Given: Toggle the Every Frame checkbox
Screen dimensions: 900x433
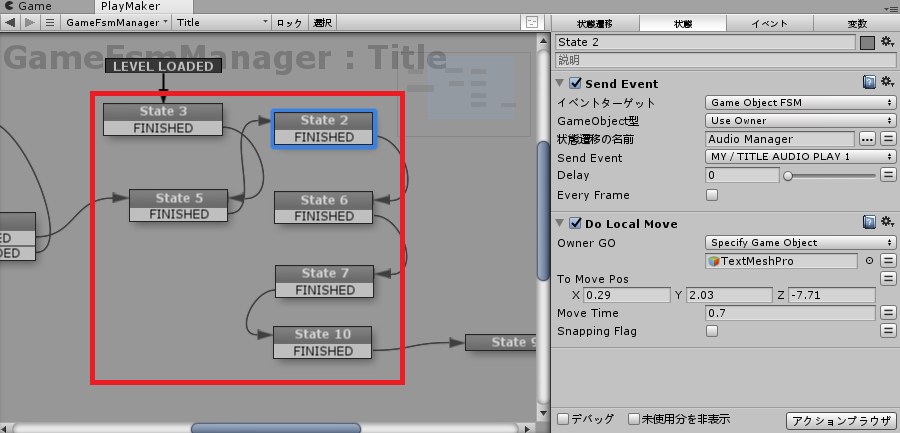Looking at the screenshot, I should click(712, 195).
